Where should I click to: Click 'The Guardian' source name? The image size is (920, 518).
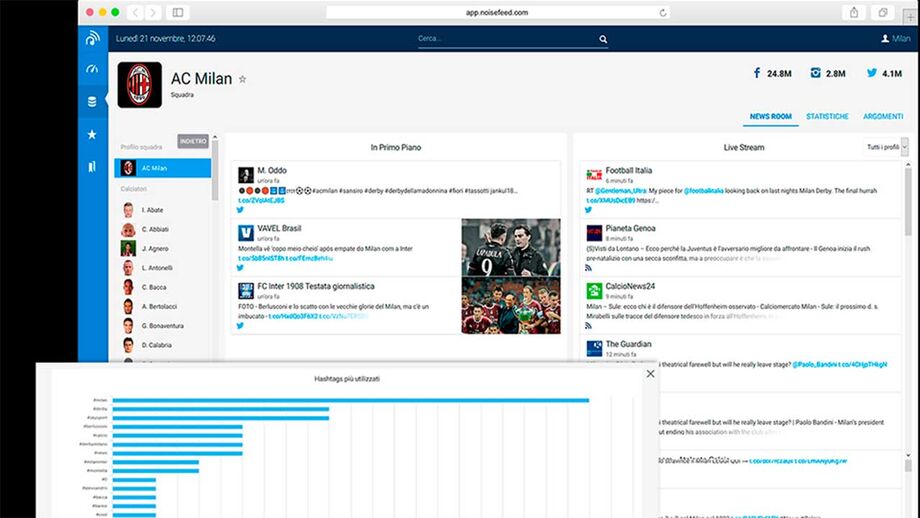coord(628,344)
